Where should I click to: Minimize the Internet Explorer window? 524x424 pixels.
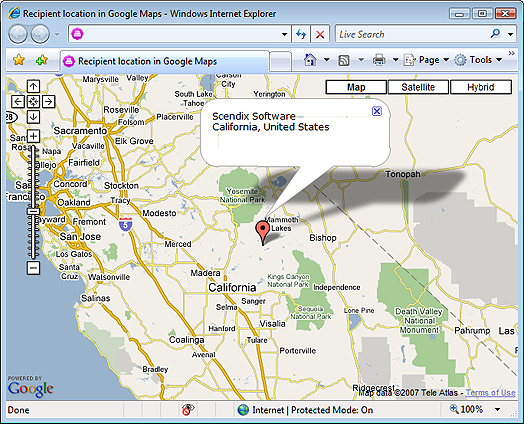click(460, 14)
